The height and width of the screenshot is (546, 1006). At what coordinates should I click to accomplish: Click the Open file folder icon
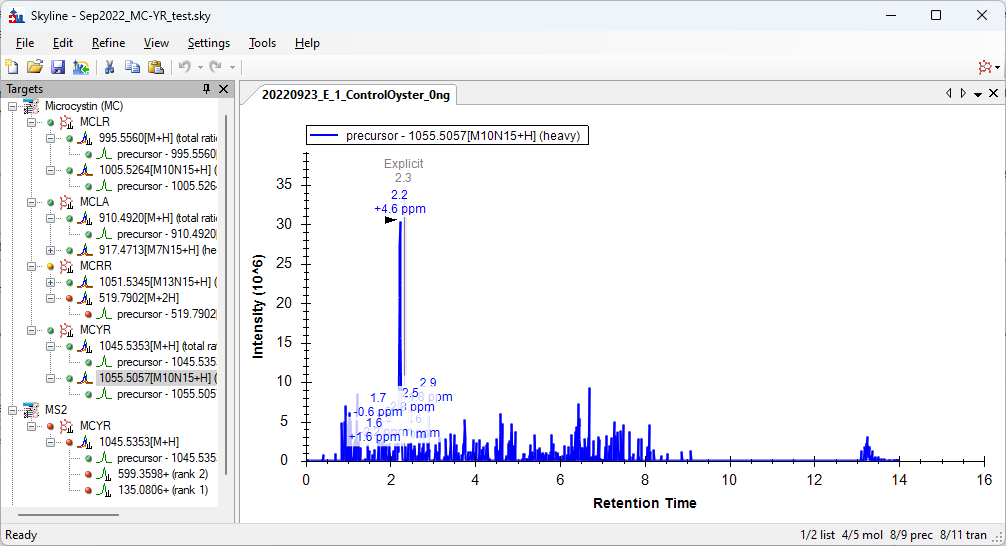(x=35, y=67)
